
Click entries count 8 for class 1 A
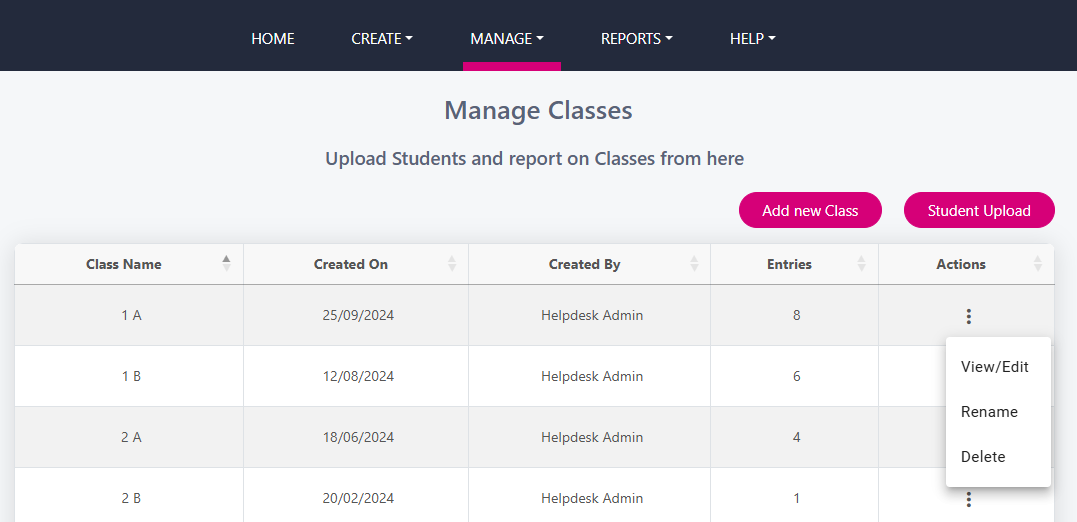tap(796, 316)
